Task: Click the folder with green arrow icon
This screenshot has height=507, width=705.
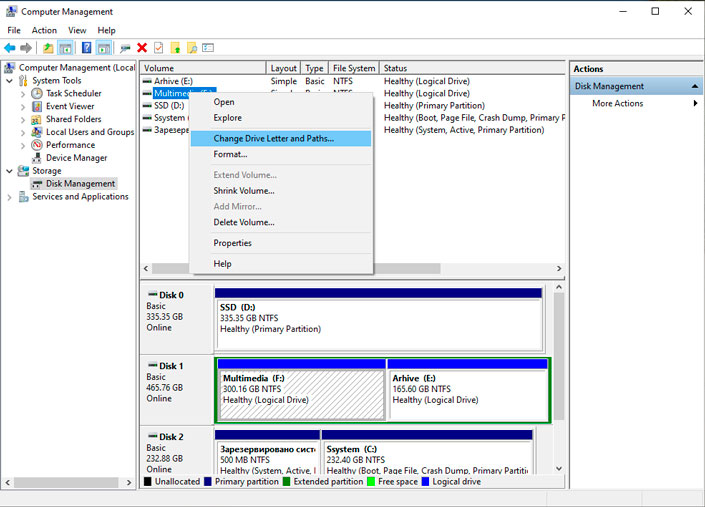Action: (x=175, y=48)
